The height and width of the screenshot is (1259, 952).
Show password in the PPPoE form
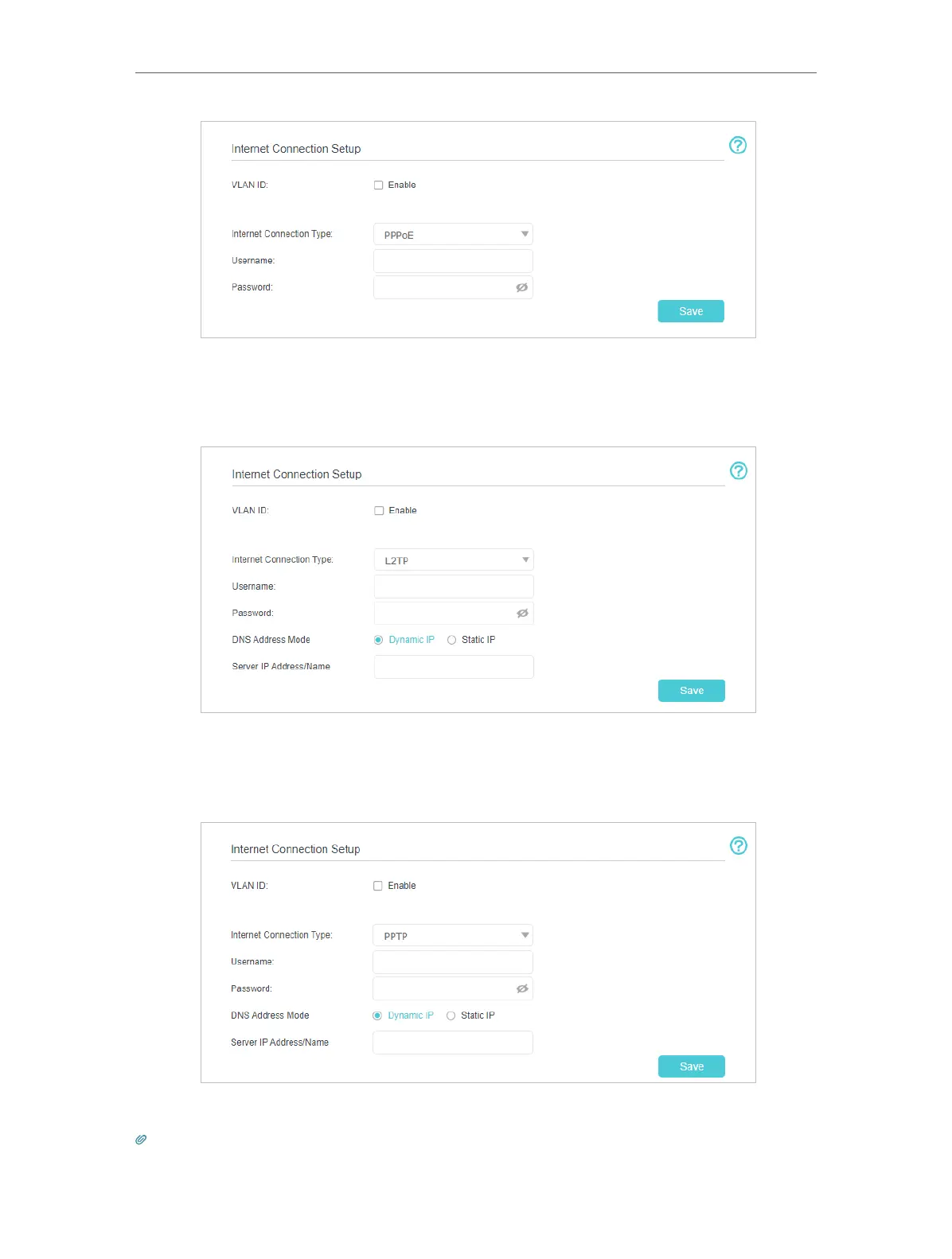click(x=521, y=287)
